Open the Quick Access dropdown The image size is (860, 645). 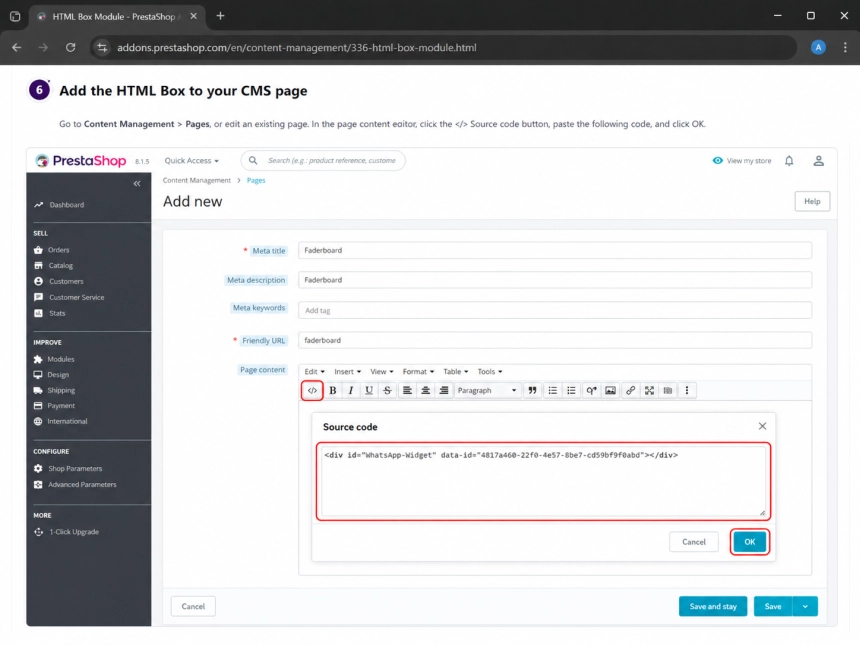191,161
